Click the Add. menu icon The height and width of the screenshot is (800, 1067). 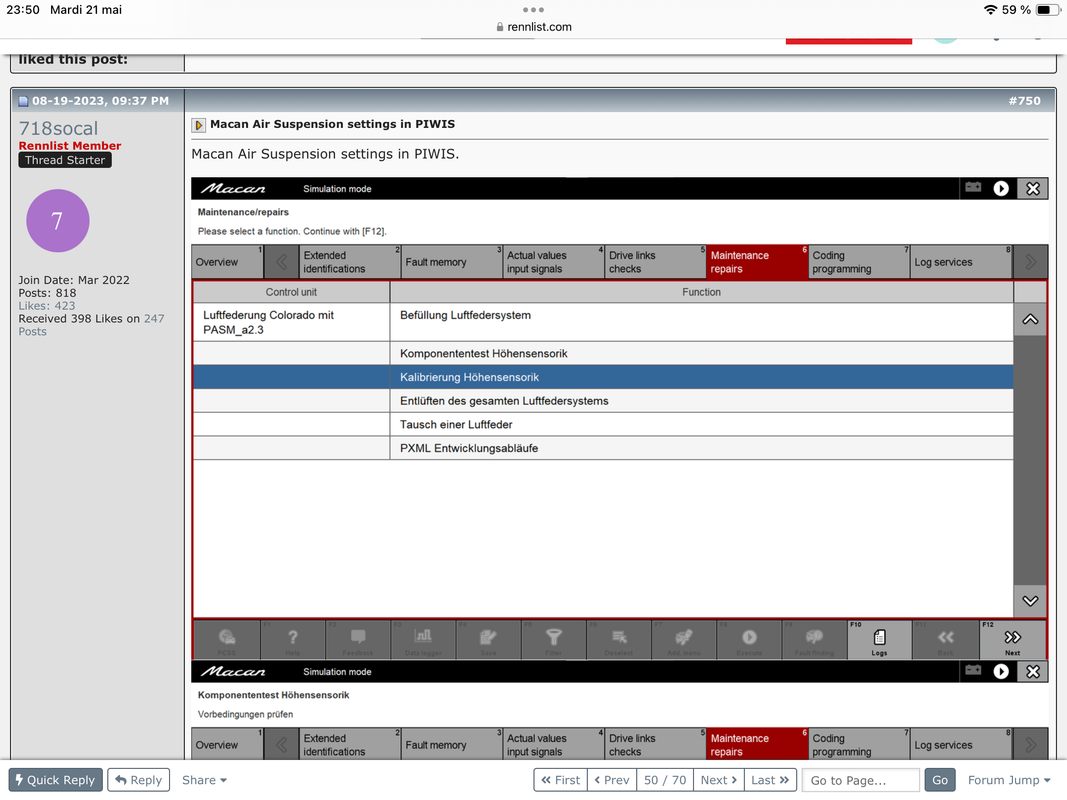684,639
